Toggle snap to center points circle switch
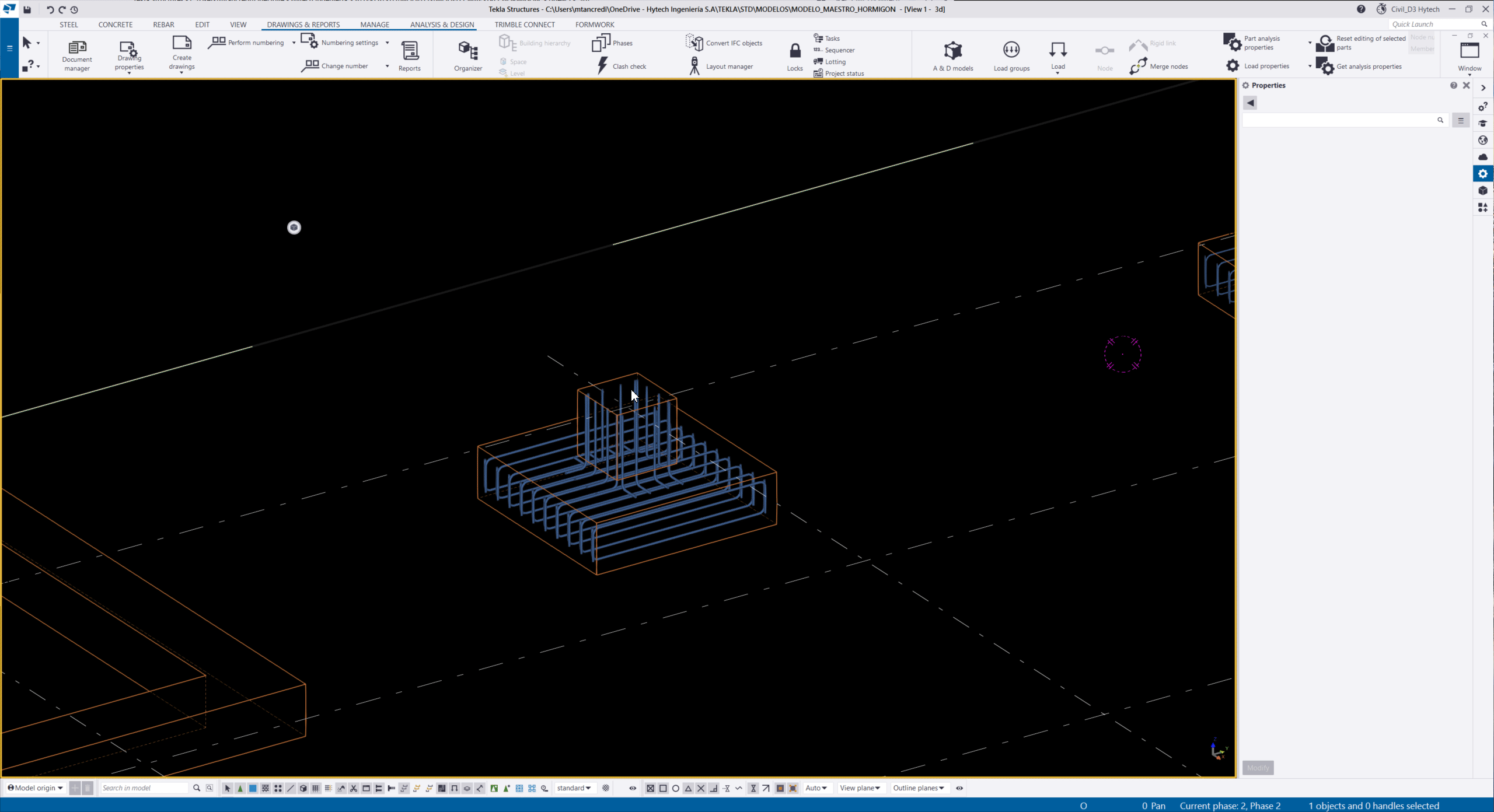 [x=676, y=788]
